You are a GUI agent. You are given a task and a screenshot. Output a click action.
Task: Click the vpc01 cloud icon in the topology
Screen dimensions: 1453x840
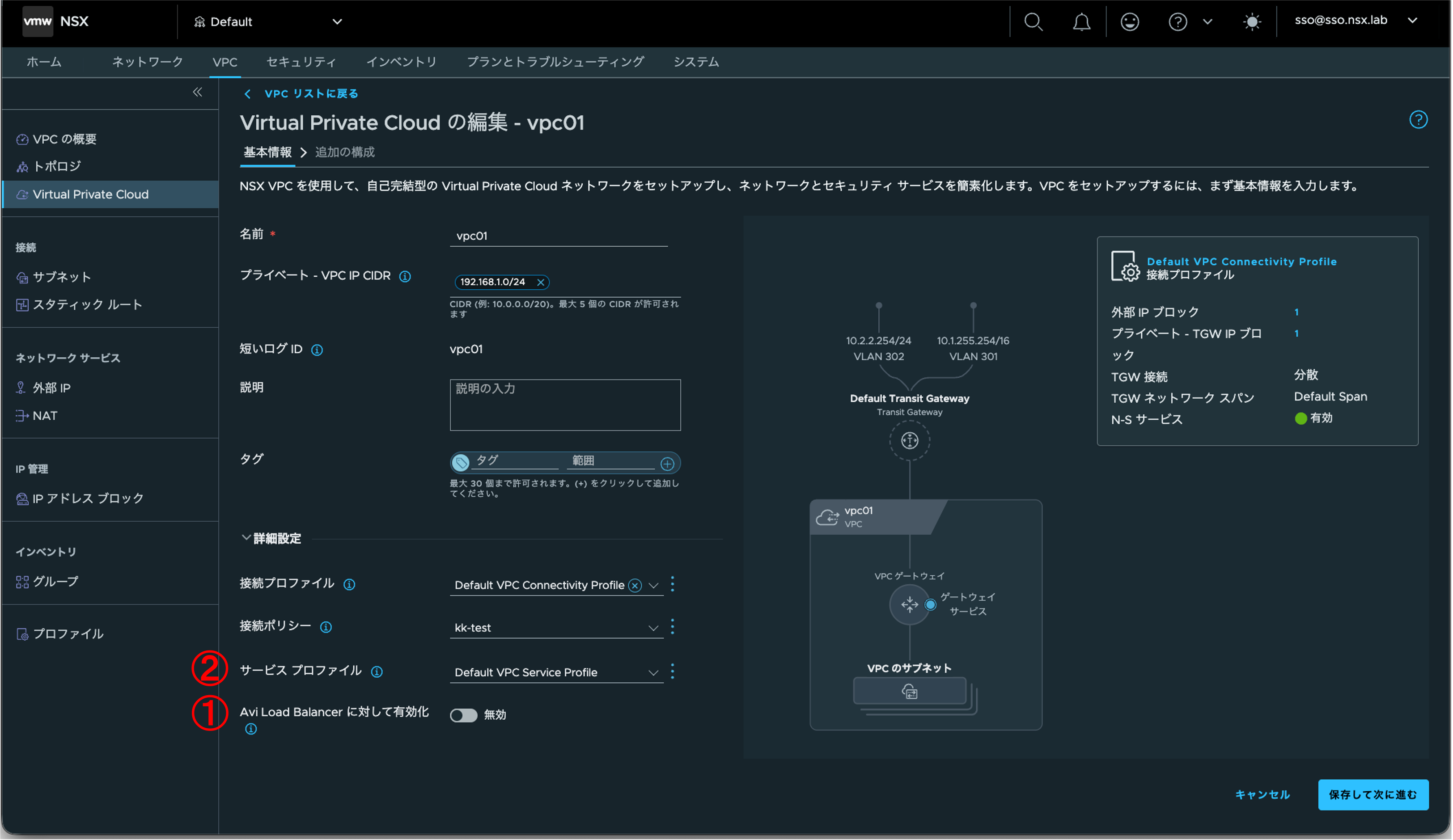click(x=827, y=517)
